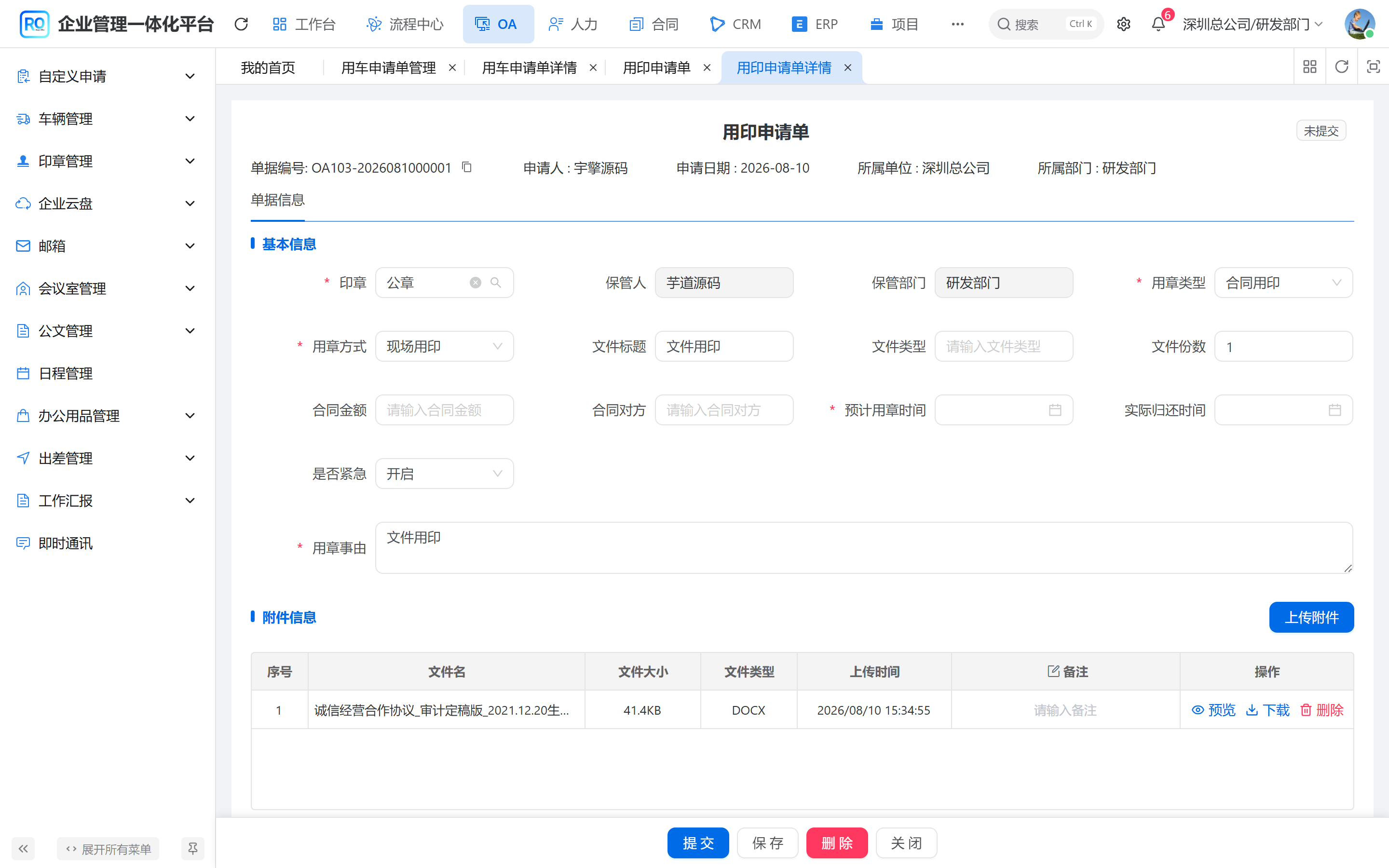Expand the 自定义申请 menu
This screenshot has height=868, width=1389.
tap(108, 76)
